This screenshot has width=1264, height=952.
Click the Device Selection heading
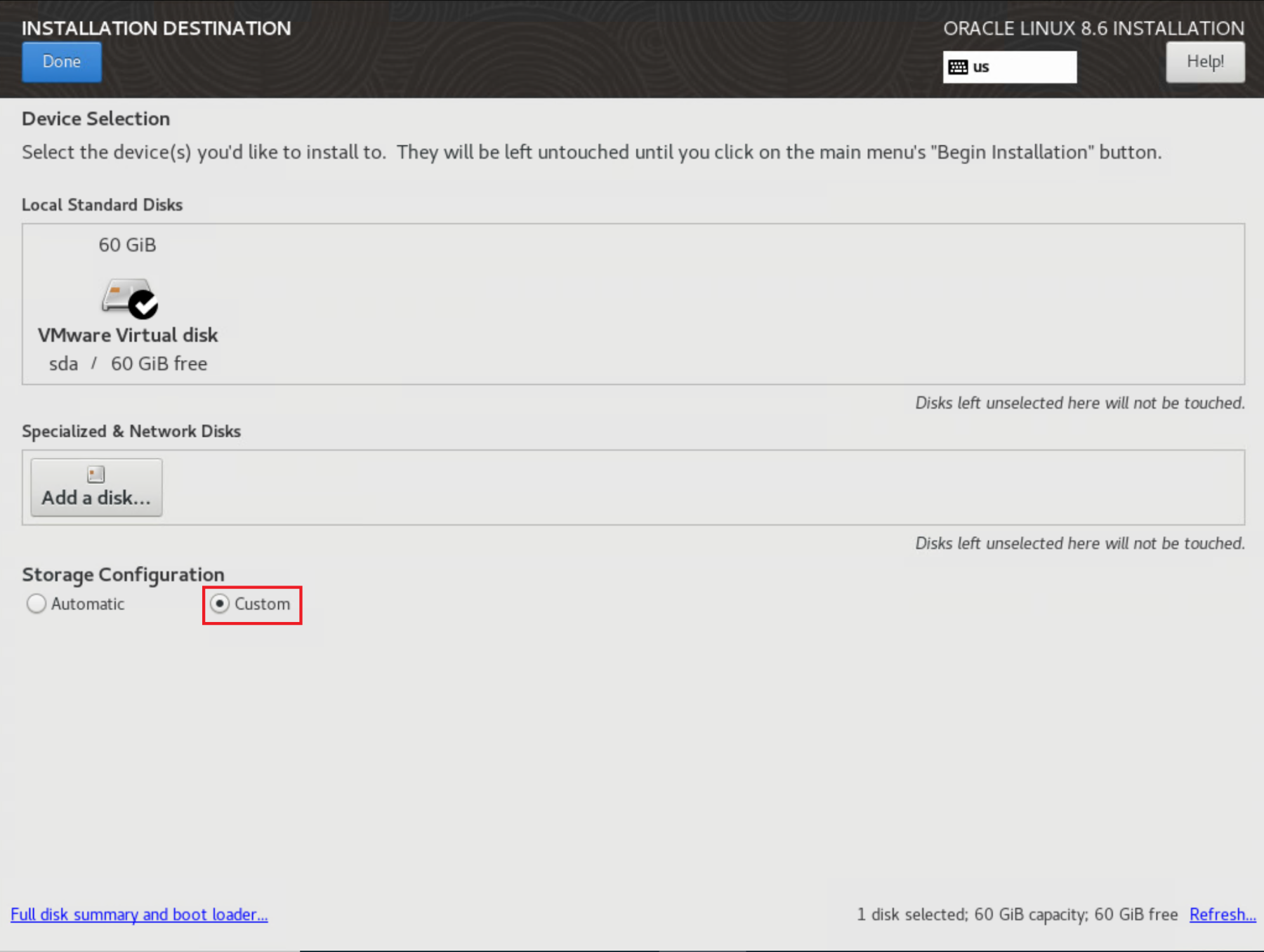click(96, 119)
